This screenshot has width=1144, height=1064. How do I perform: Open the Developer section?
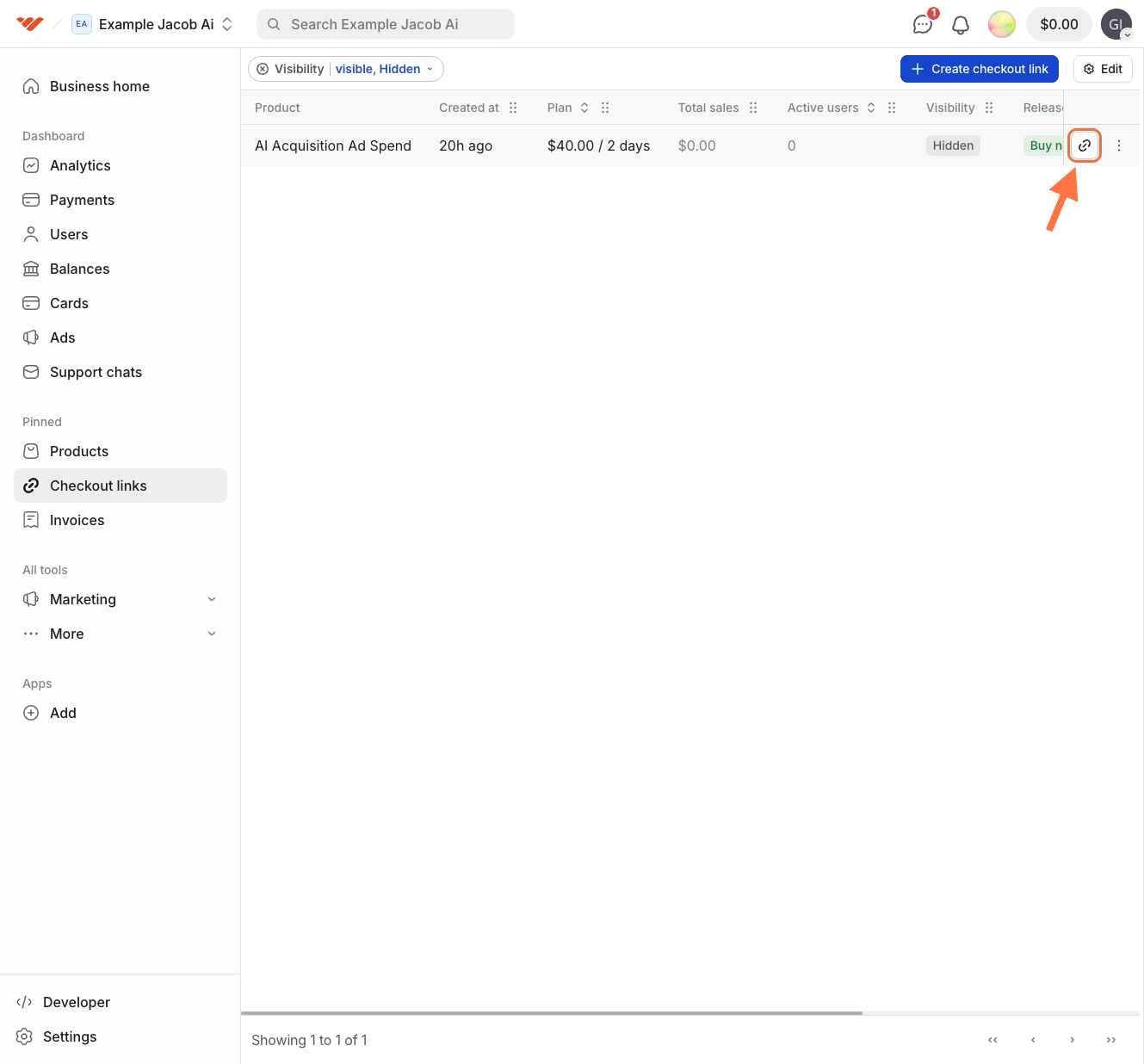pyautogui.click(x=121, y=1002)
